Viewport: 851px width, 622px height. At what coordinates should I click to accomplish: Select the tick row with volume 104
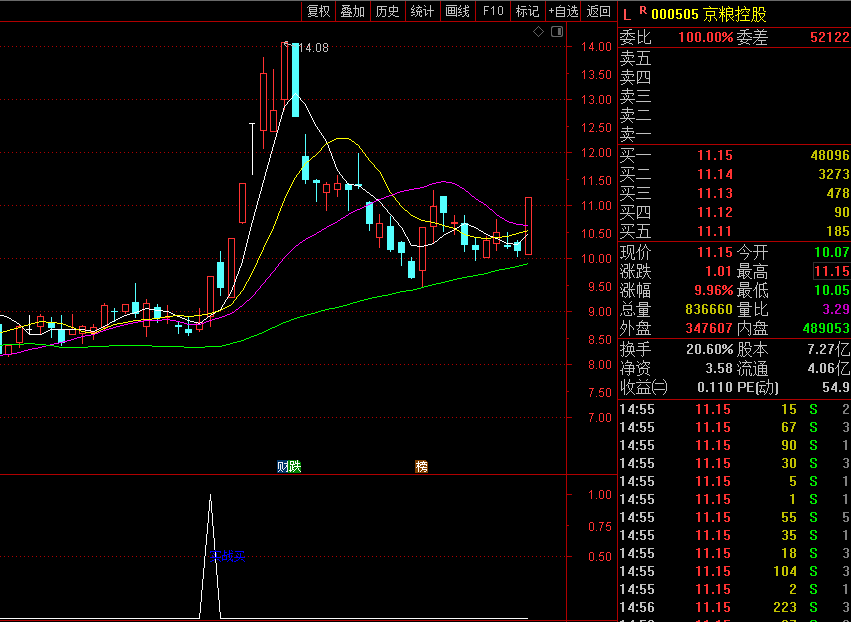tap(734, 572)
